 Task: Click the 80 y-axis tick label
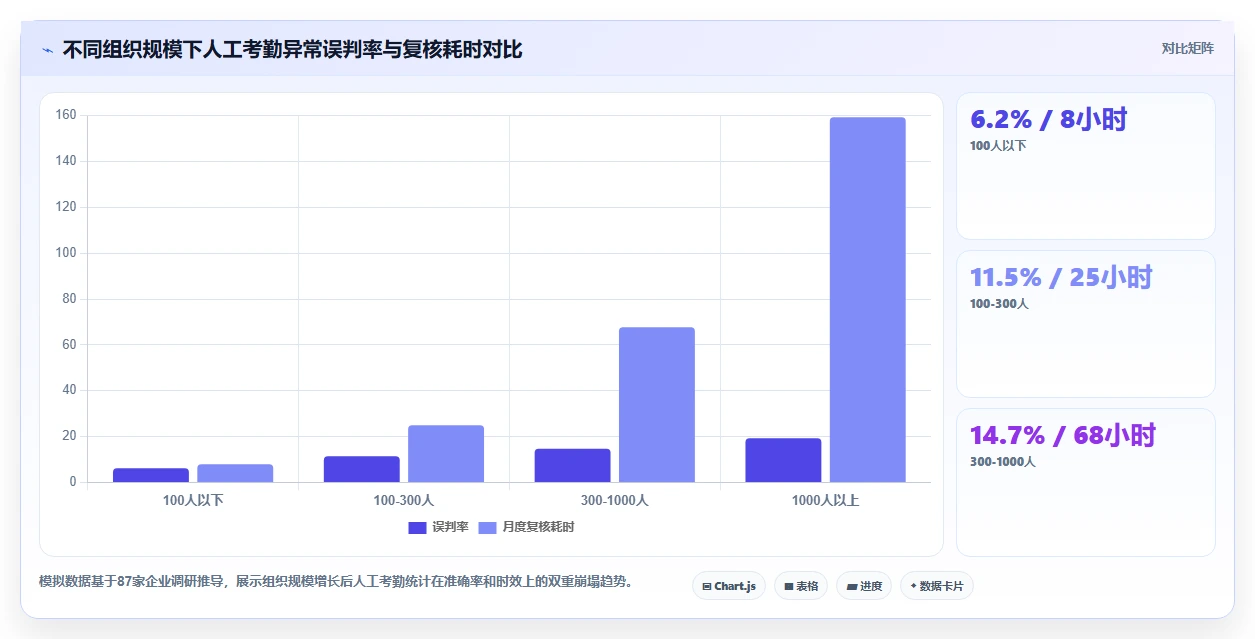[69, 299]
